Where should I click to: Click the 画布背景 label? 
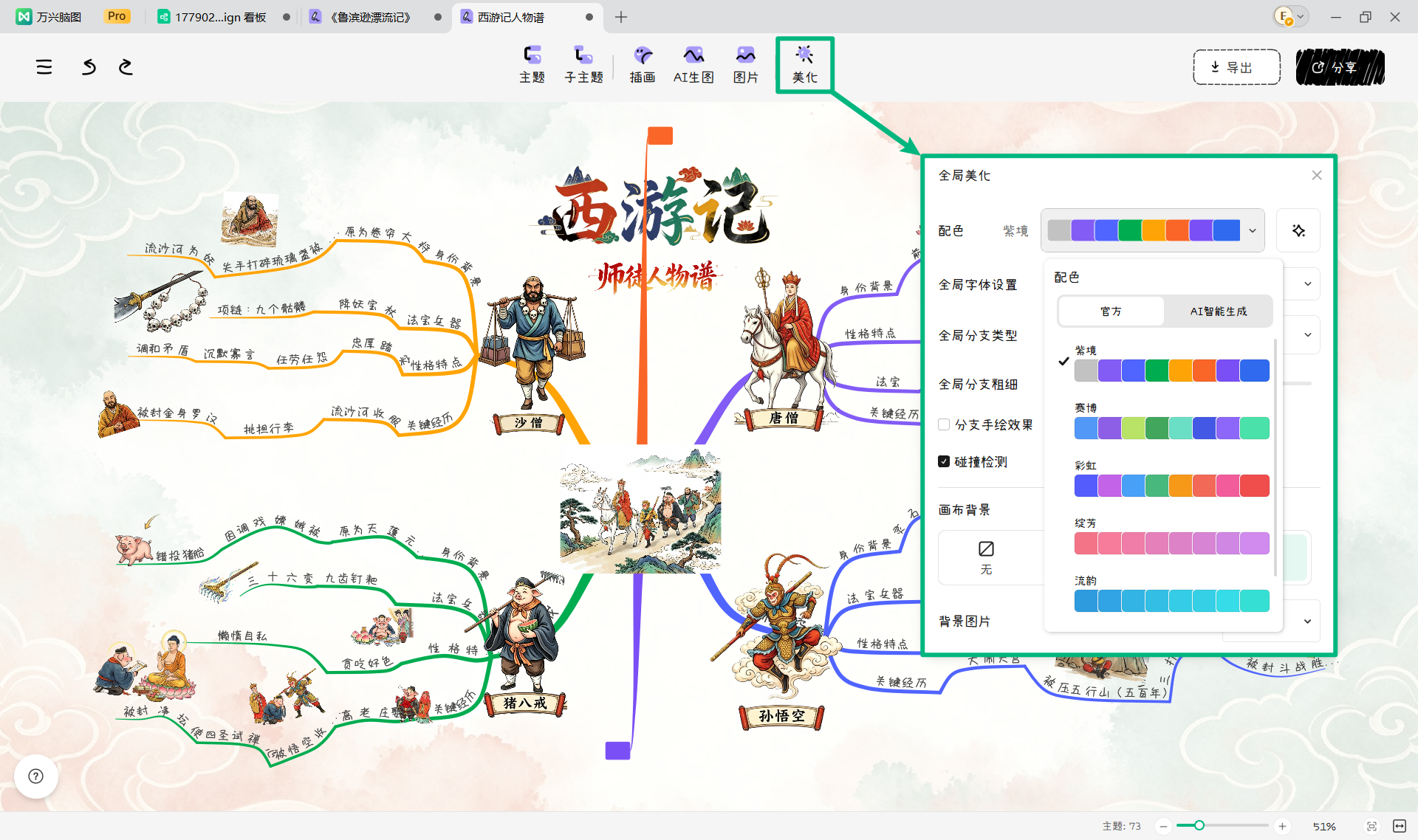[965, 509]
